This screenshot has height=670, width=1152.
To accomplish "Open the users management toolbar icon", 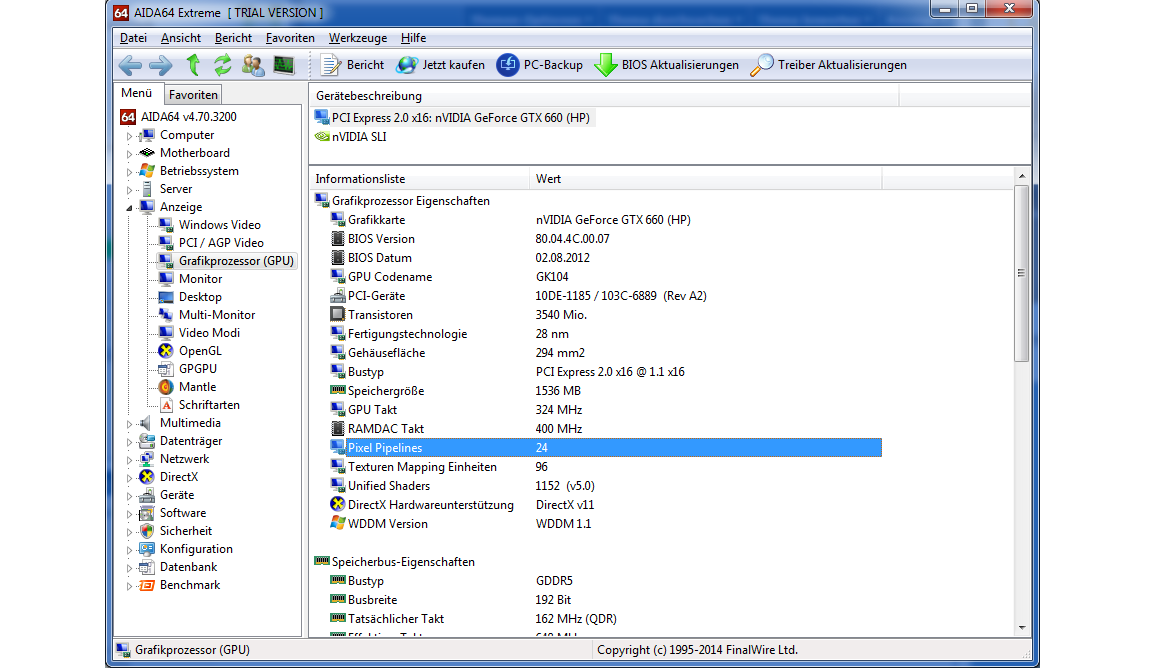I will coord(253,65).
